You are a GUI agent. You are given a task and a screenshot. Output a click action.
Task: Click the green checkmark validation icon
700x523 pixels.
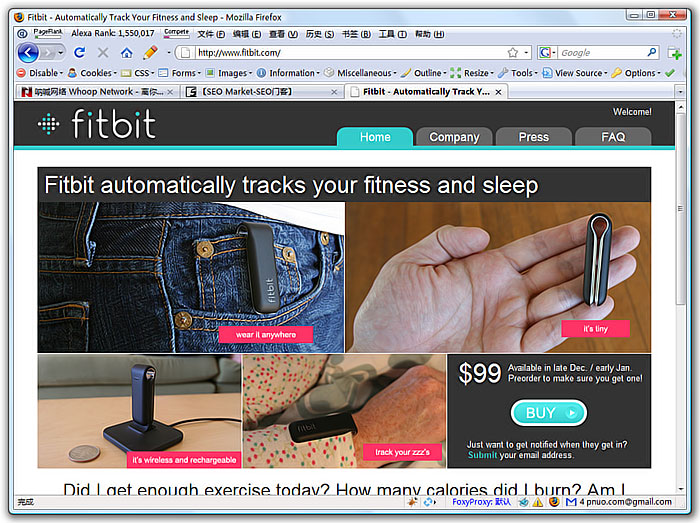coord(670,73)
